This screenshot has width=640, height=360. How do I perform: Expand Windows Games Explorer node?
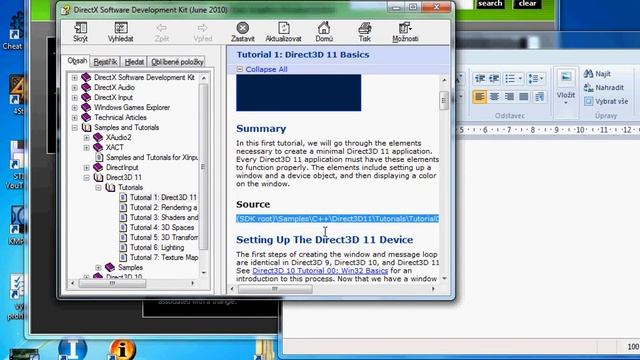75,107
